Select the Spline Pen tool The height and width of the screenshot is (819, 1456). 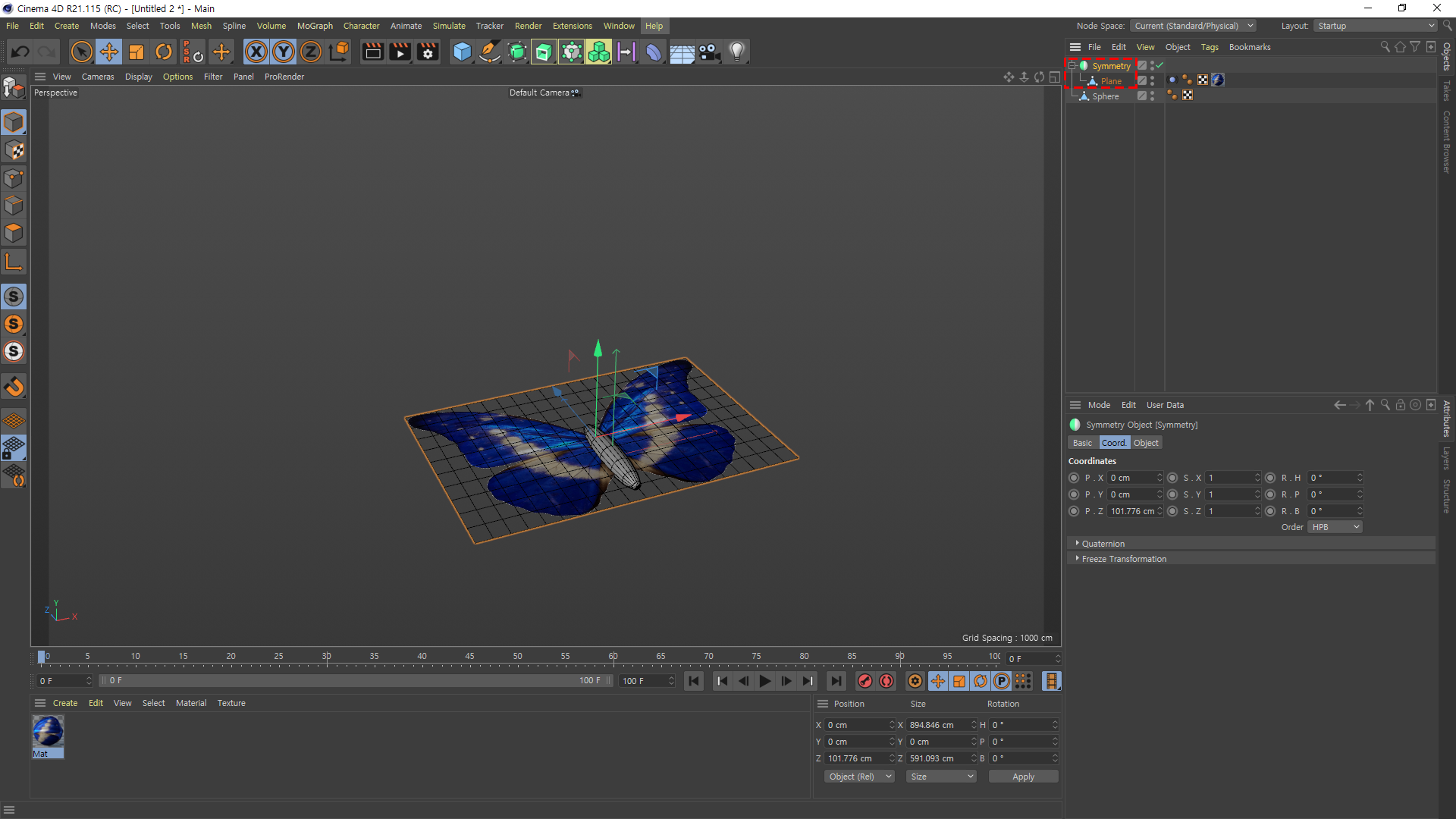click(x=490, y=52)
